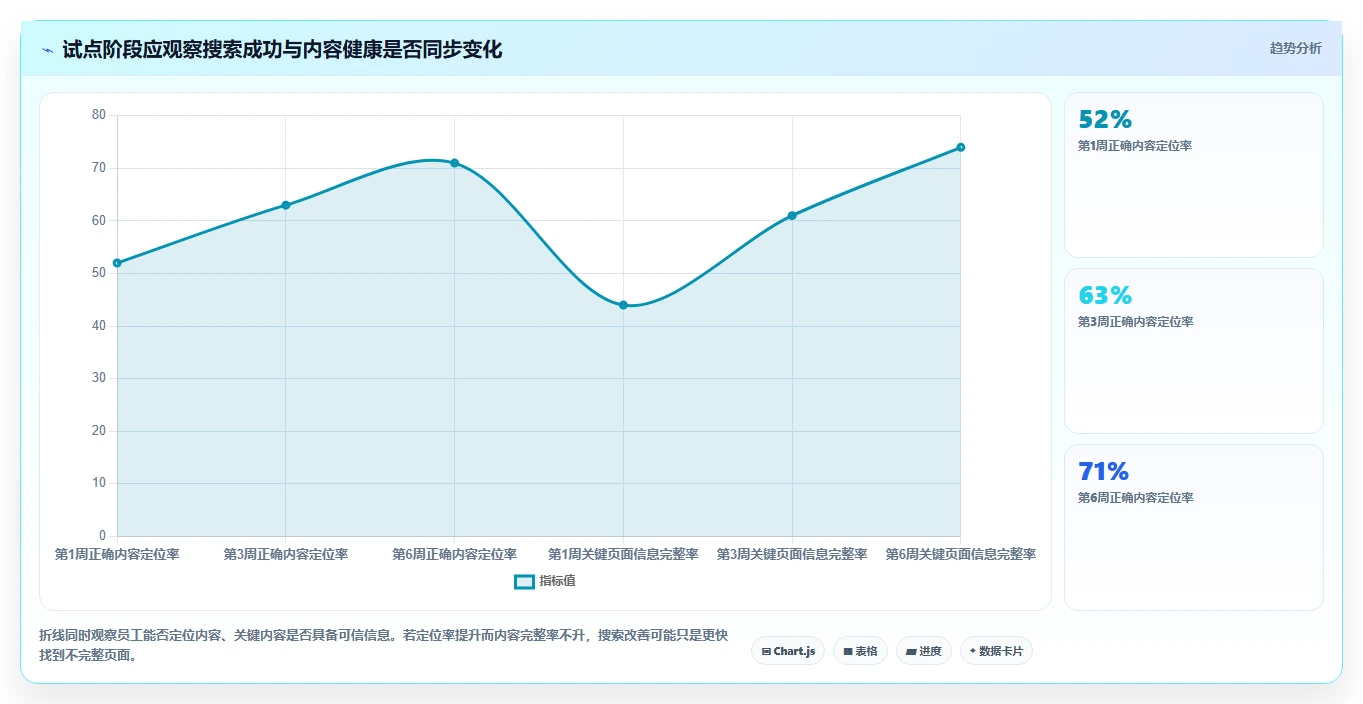The width and height of the screenshot is (1363, 704).
Task: Click the 第1周正确内容定位率 data point
Action: coord(117,263)
